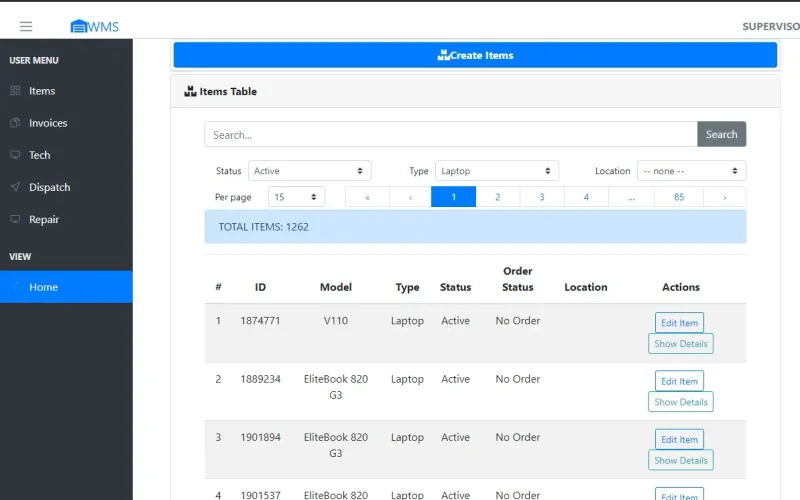Click the Status column header
The height and width of the screenshot is (500, 800).
456,287
